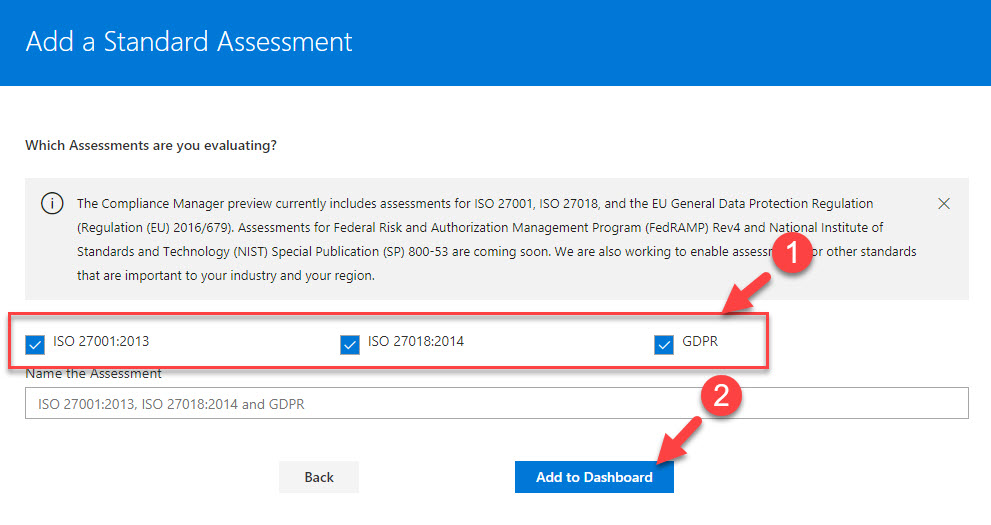
Task: Dismiss the info banner with X icon
Action: [944, 203]
